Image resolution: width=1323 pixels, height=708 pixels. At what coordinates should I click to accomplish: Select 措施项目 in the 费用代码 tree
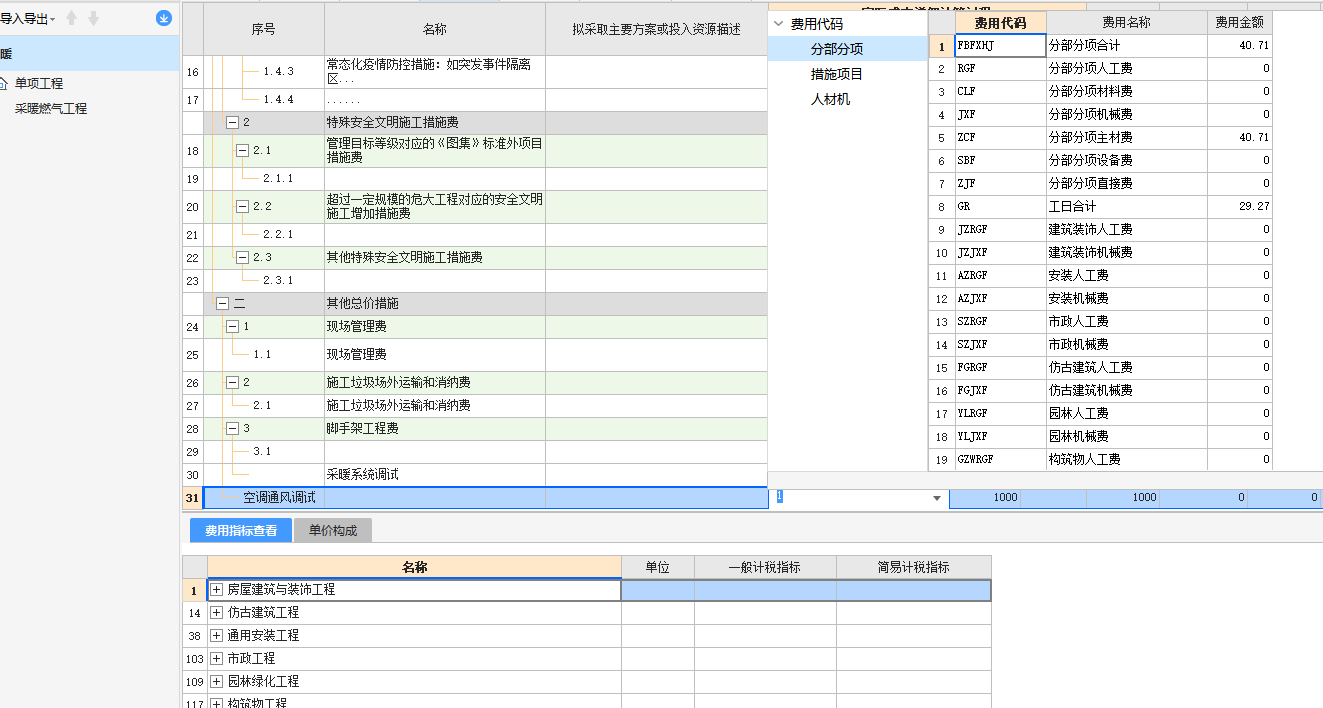click(837, 74)
